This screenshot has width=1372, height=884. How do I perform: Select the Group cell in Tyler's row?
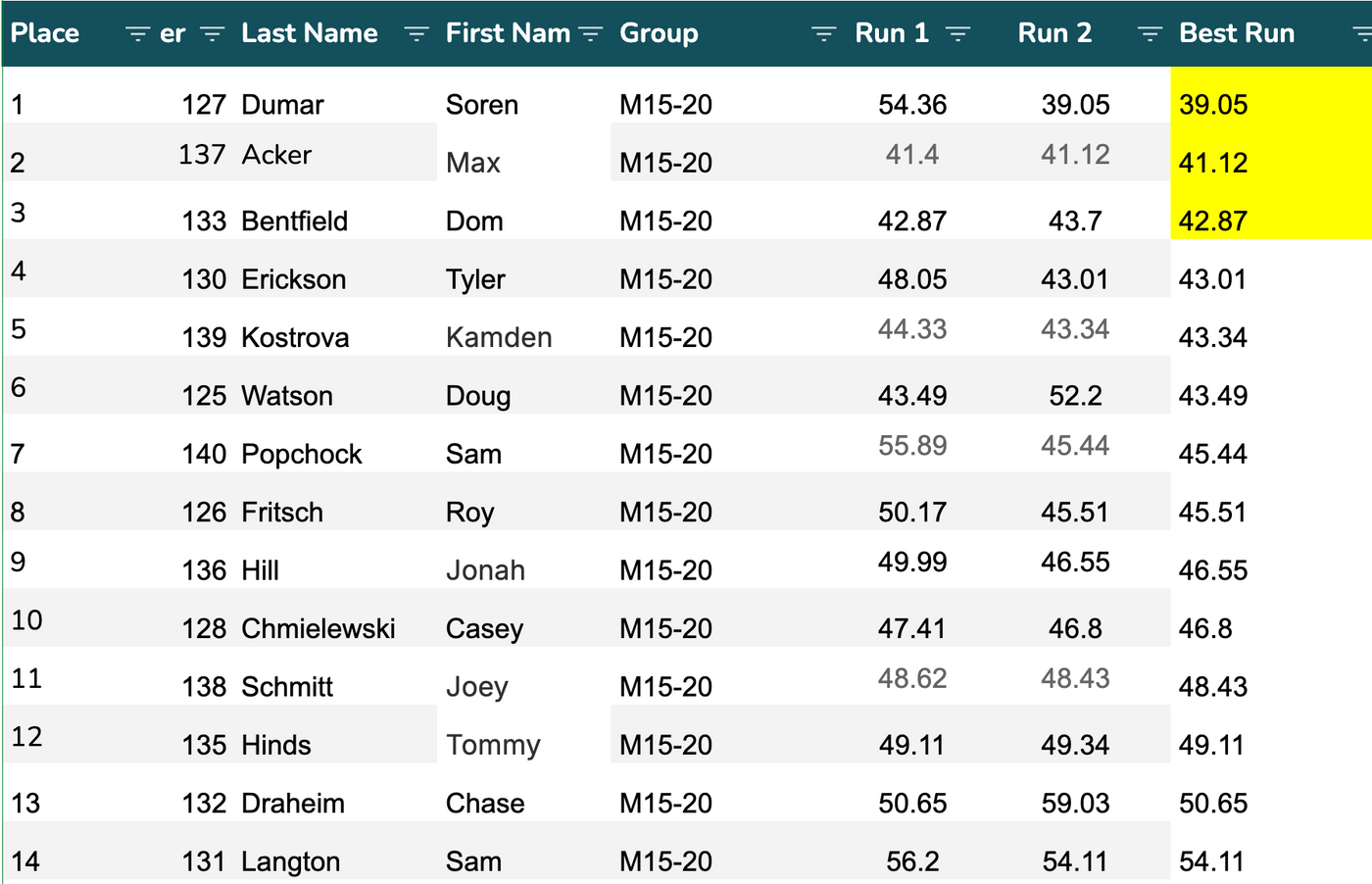click(x=666, y=279)
